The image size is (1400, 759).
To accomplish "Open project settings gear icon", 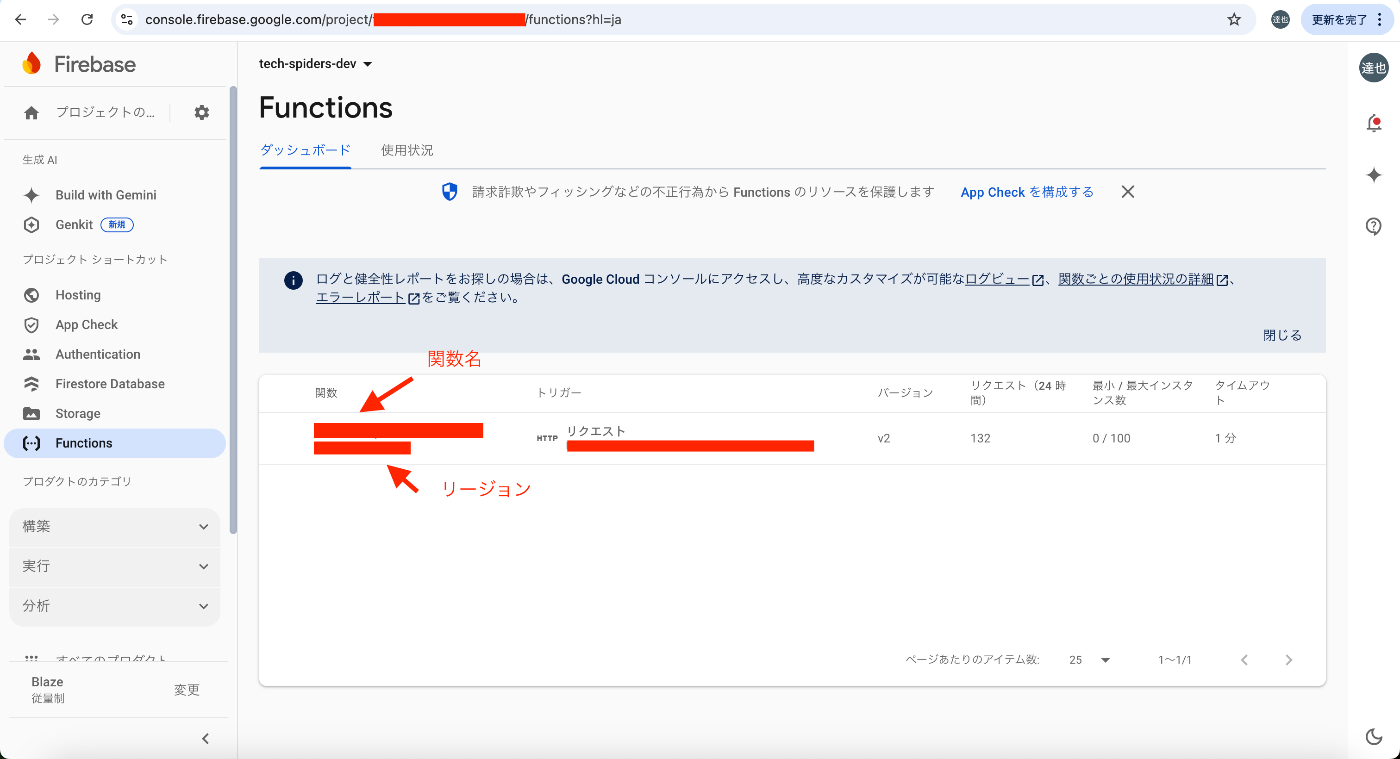I will [x=202, y=113].
